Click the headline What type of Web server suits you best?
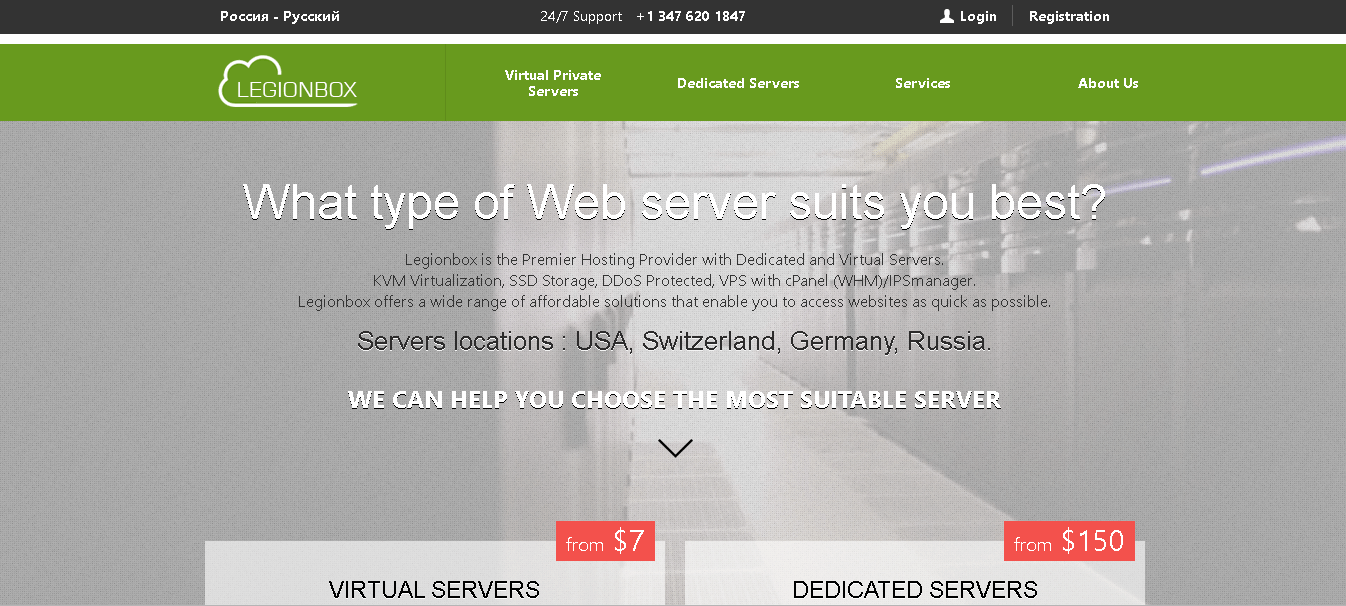 [x=675, y=201]
